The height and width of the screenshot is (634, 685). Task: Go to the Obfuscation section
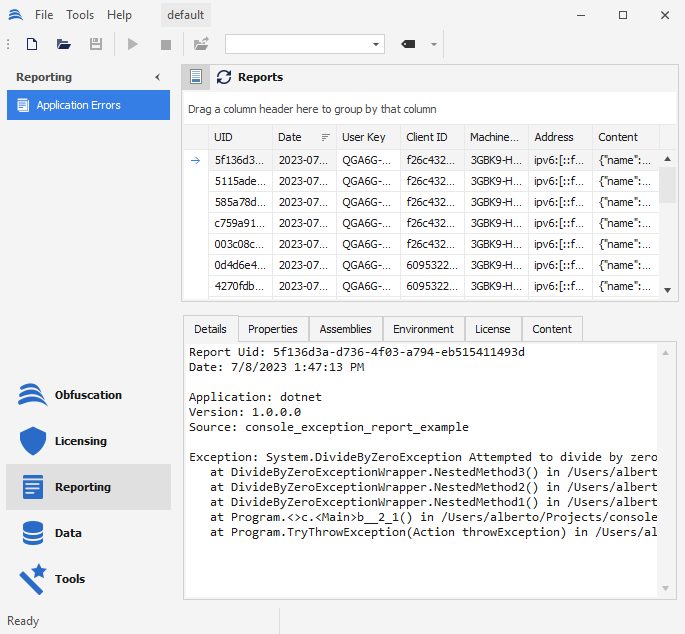[88, 395]
